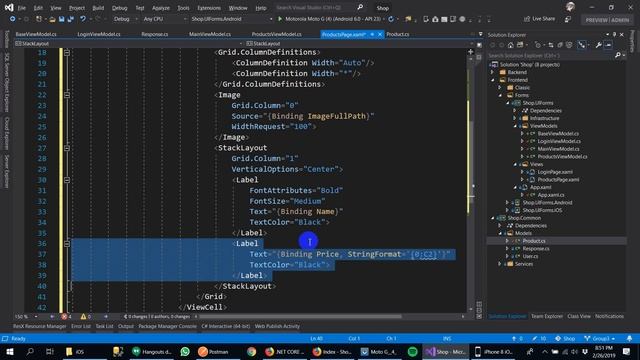The width and height of the screenshot is (640, 360).
Task: Collapse the Label block at line 36
Action: pyautogui.click(x=67, y=244)
